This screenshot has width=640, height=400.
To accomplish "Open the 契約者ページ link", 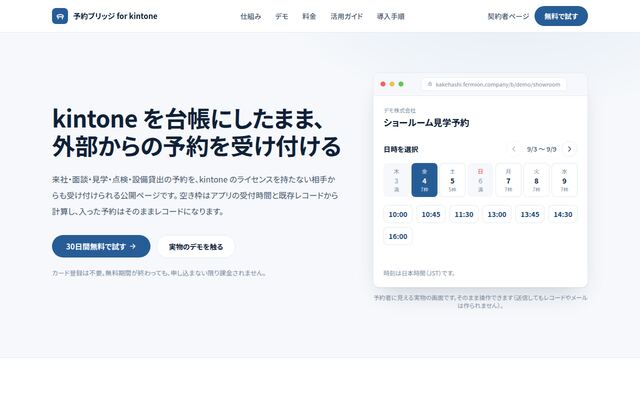I will [x=508, y=16].
